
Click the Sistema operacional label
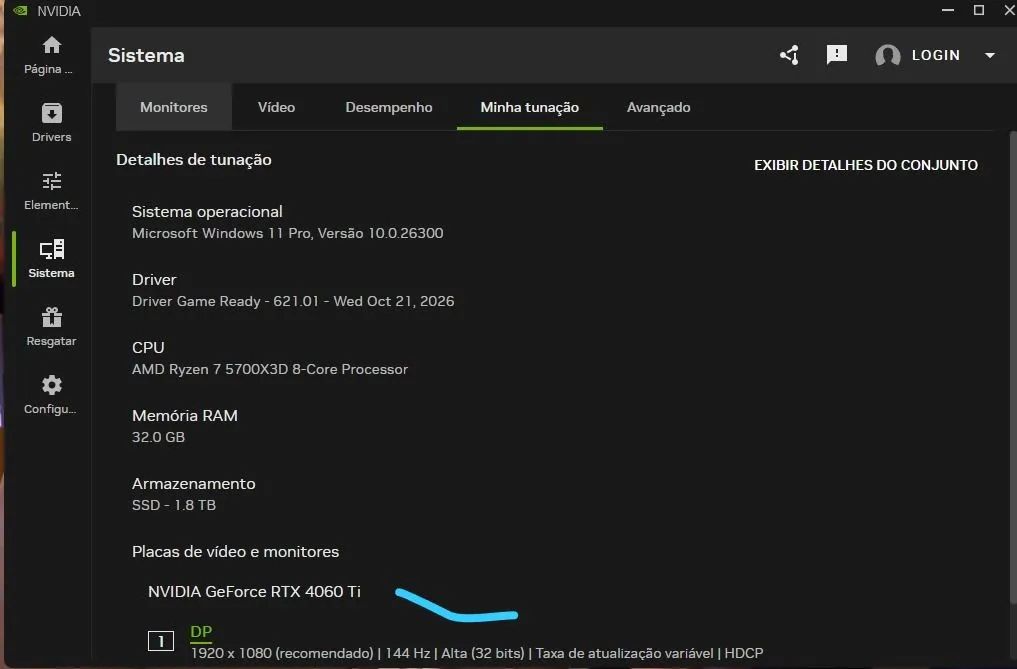207,212
